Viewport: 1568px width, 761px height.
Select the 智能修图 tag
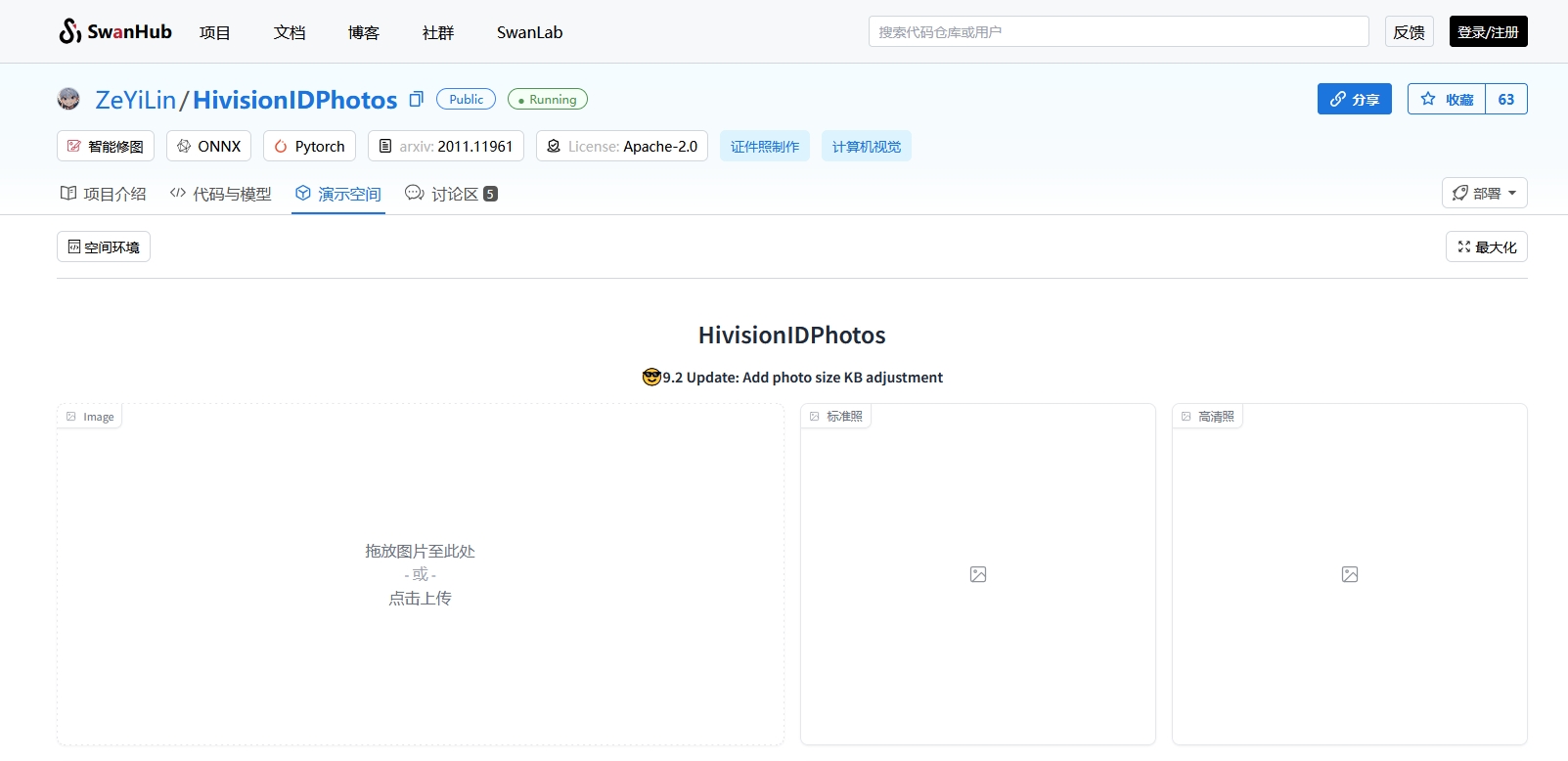[x=106, y=146]
